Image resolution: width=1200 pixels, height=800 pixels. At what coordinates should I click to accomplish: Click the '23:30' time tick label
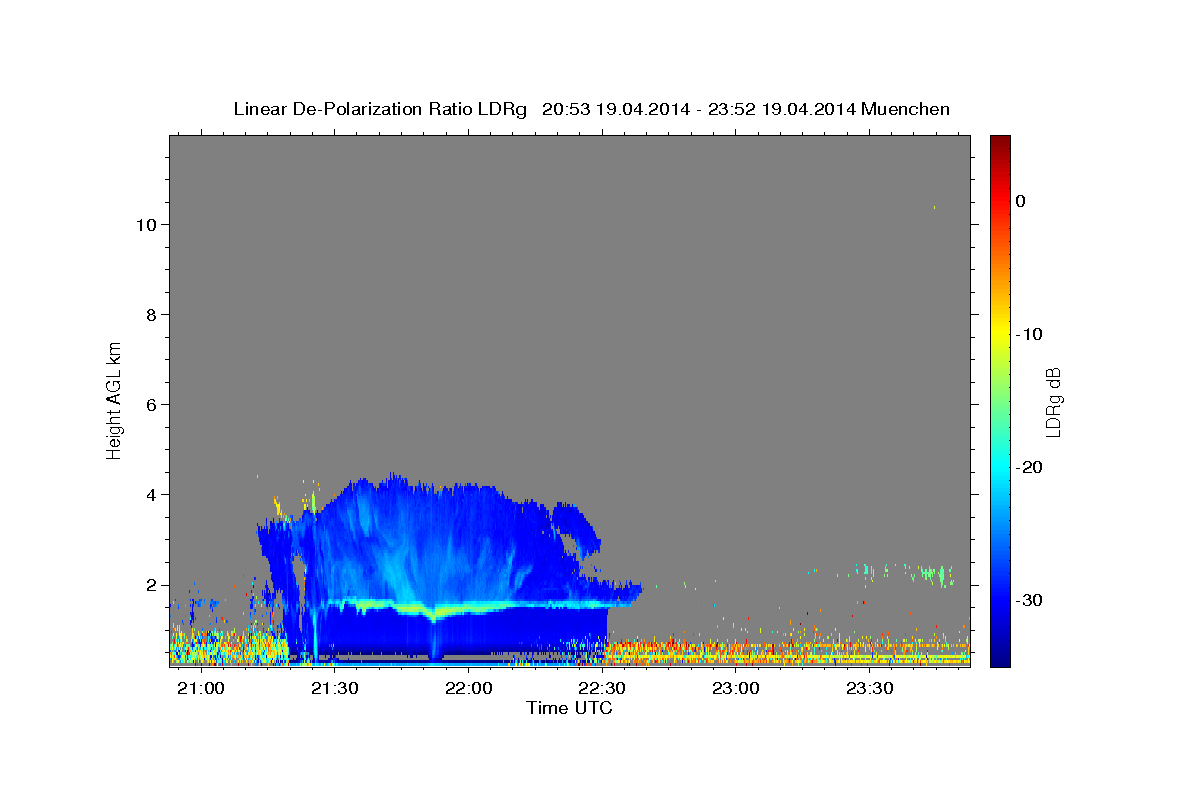coord(869,689)
